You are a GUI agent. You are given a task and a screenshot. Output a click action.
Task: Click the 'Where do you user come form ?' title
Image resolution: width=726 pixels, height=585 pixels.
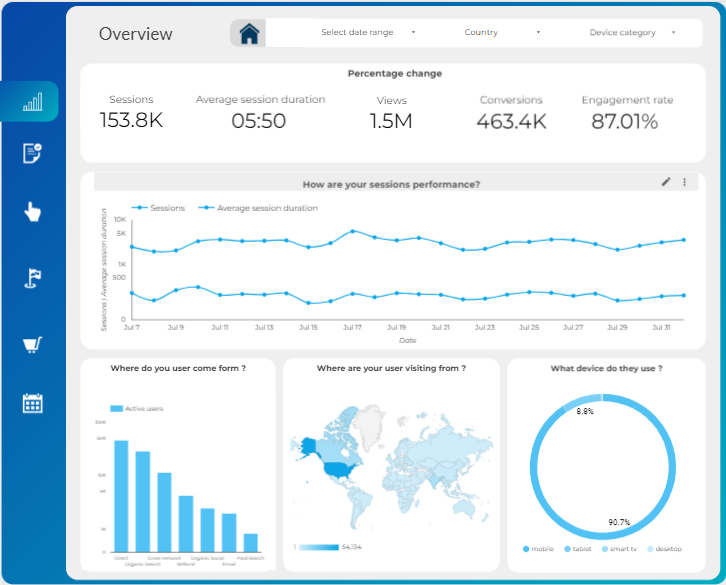(x=178, y=368)
